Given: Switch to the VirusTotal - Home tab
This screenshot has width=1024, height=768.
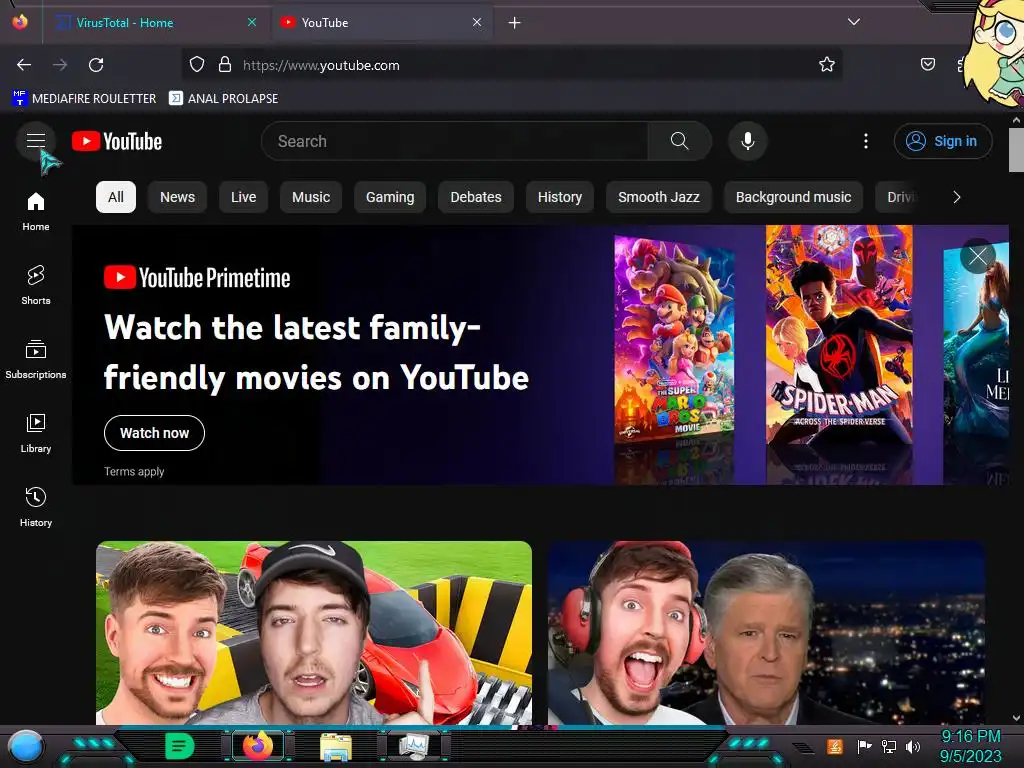Looking at the screenshot, I should (x=150, y=23).
